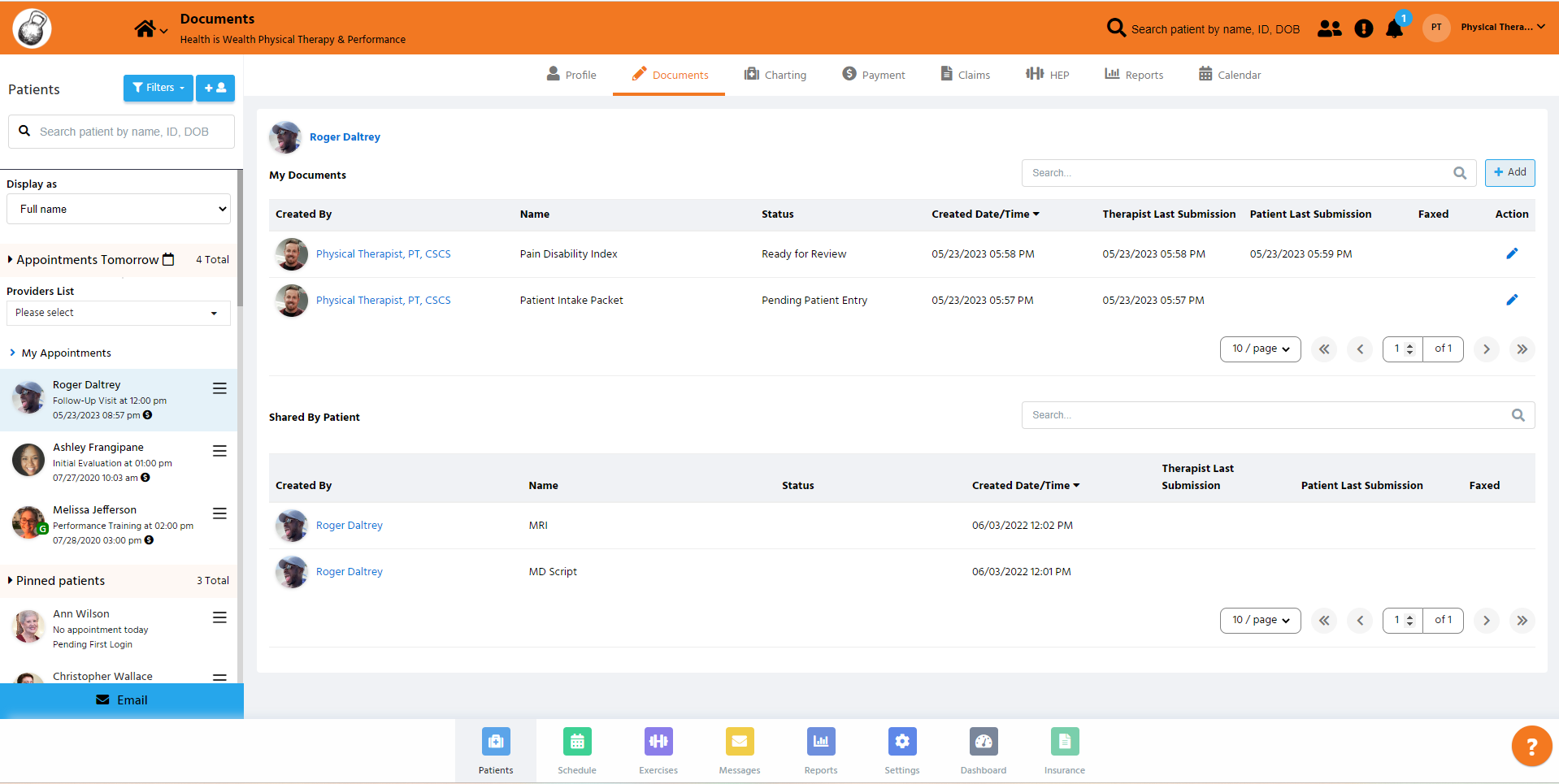Open Insurance in the bottom bar
This screenshot has width=1559, height=784.
(x=1065, y=750)
